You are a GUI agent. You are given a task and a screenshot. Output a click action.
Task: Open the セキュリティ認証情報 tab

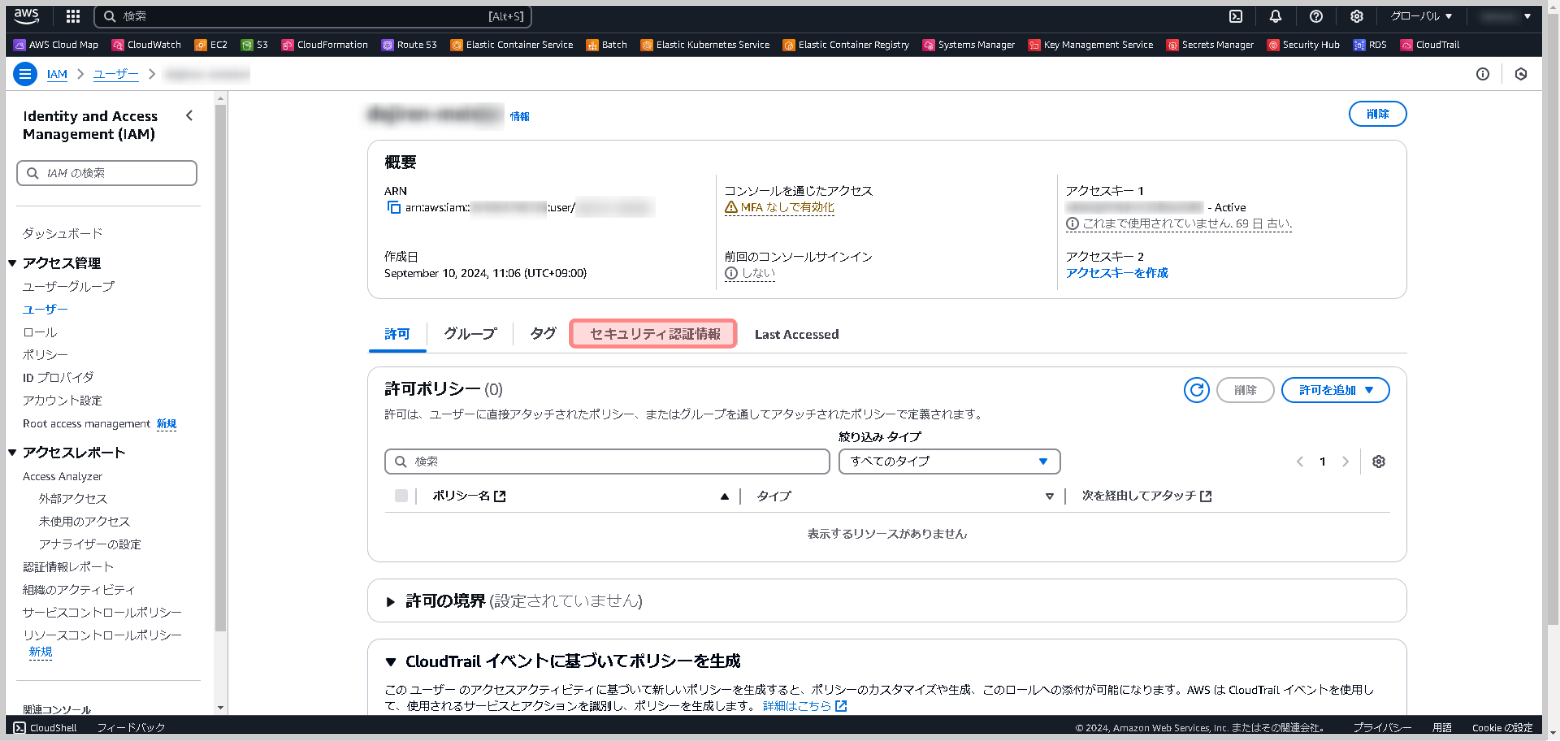[654, 334]
